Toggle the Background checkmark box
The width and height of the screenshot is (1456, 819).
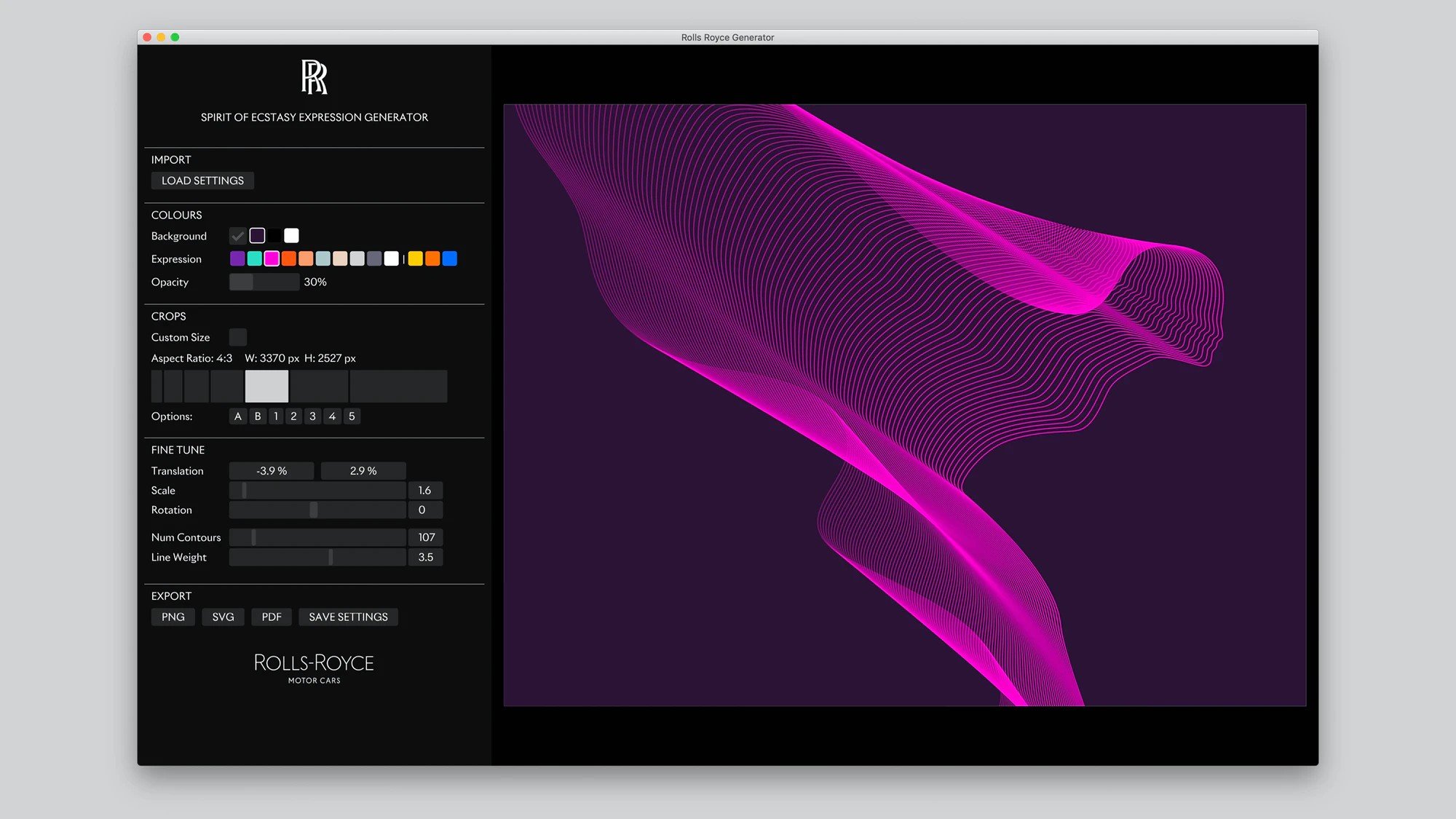coord(237,236)
